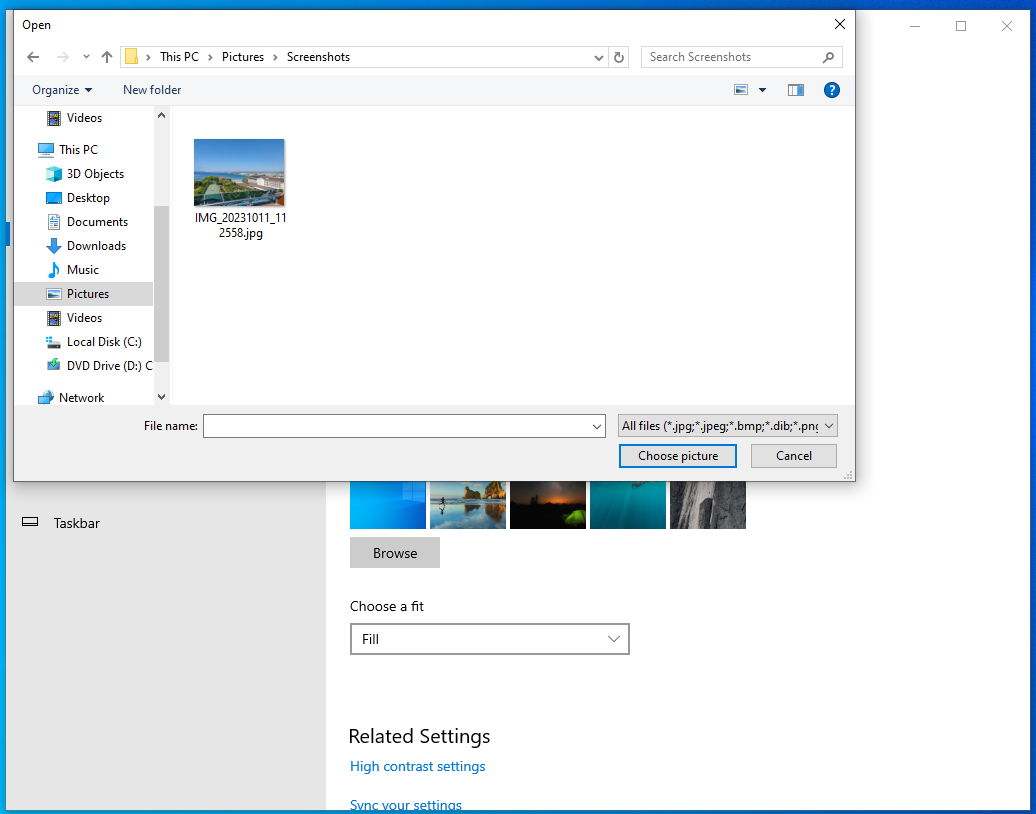The image size is (1036, 814).
Task: Expand the File name dropdown arrow
Action: pyautogui.click(x=597, y=426)
